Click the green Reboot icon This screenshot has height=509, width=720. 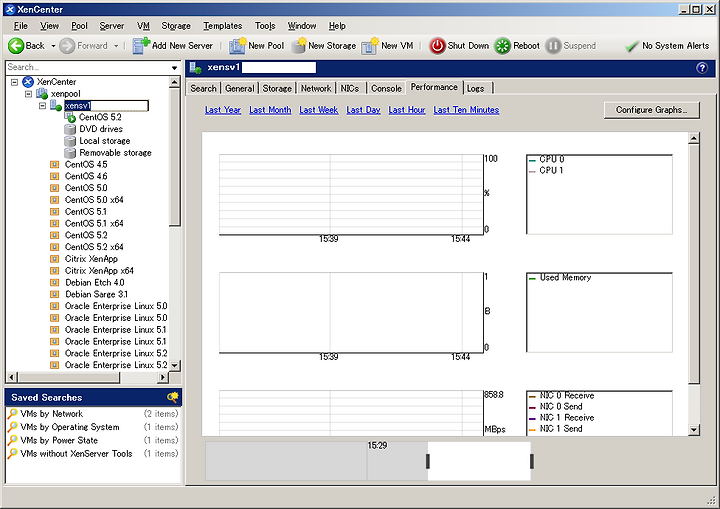coord(503,45)
